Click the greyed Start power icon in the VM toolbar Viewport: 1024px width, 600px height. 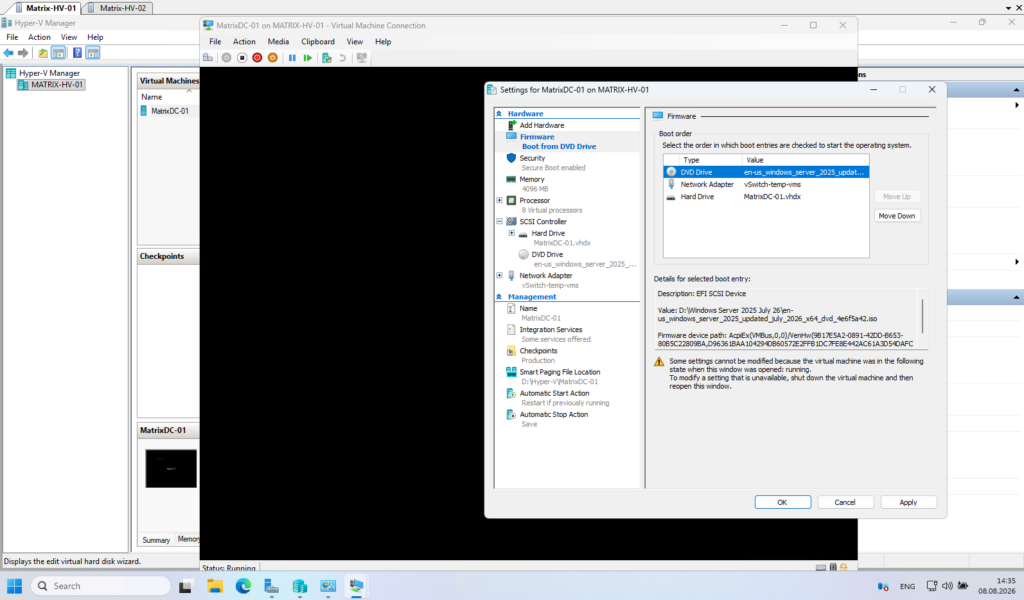point(226,58)
